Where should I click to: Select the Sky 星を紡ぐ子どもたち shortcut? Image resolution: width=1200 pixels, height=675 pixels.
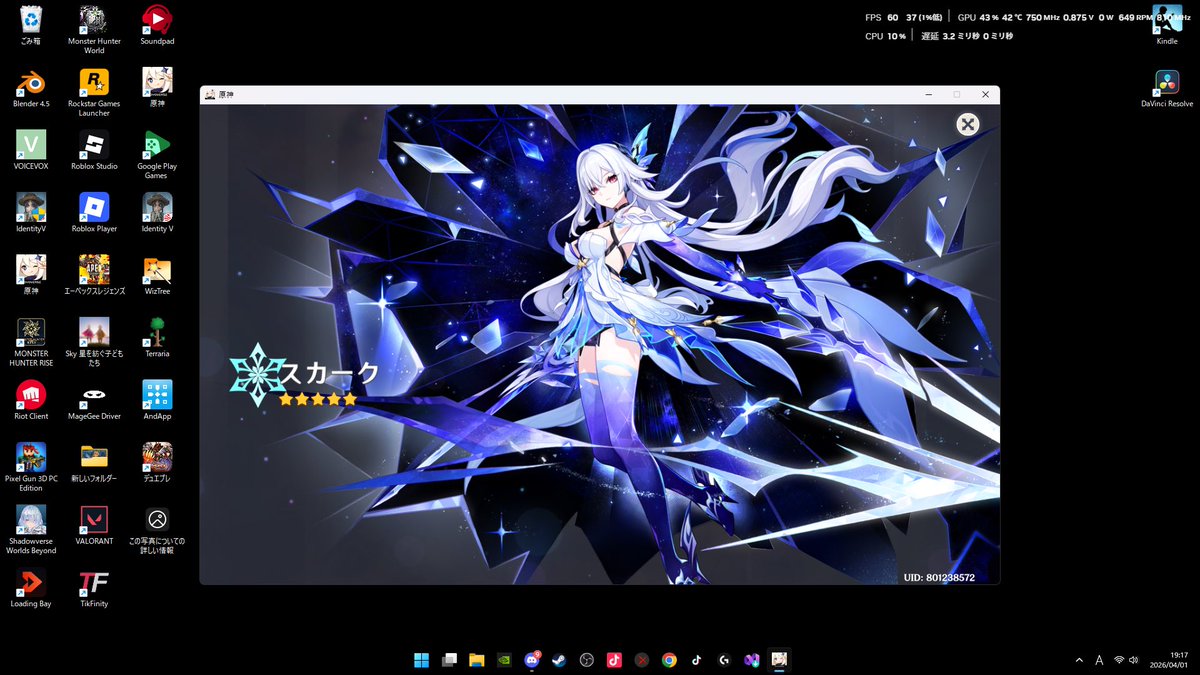(x=94, y=342)
